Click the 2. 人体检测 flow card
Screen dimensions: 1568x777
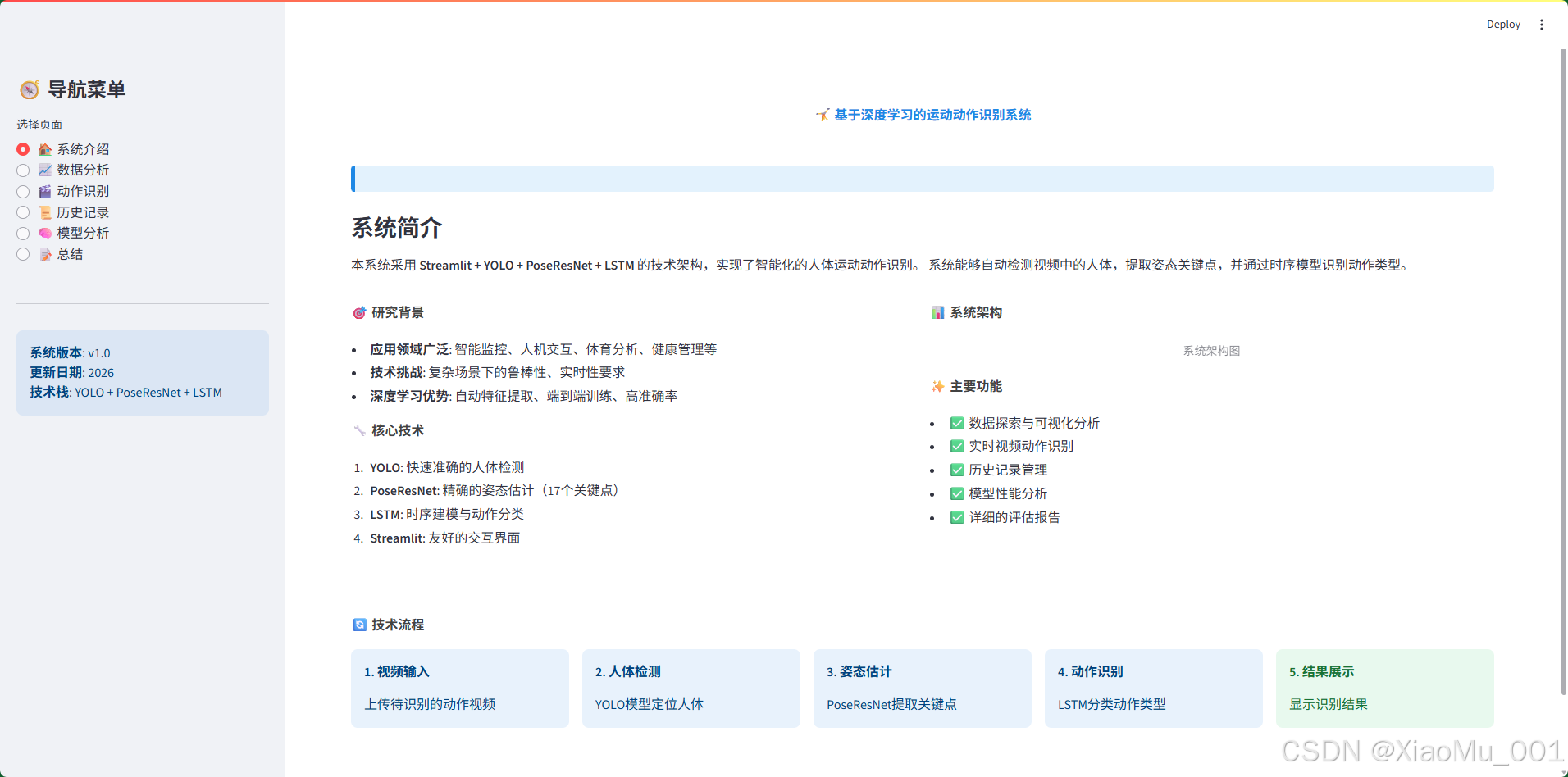click(691, 688)
